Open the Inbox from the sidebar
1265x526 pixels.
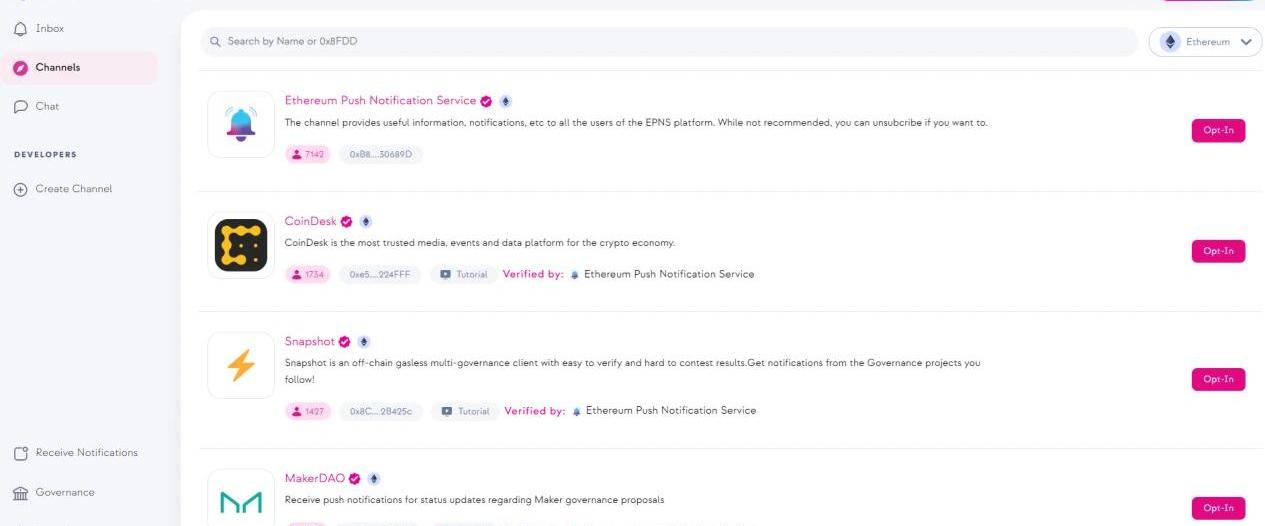(49, 29)
